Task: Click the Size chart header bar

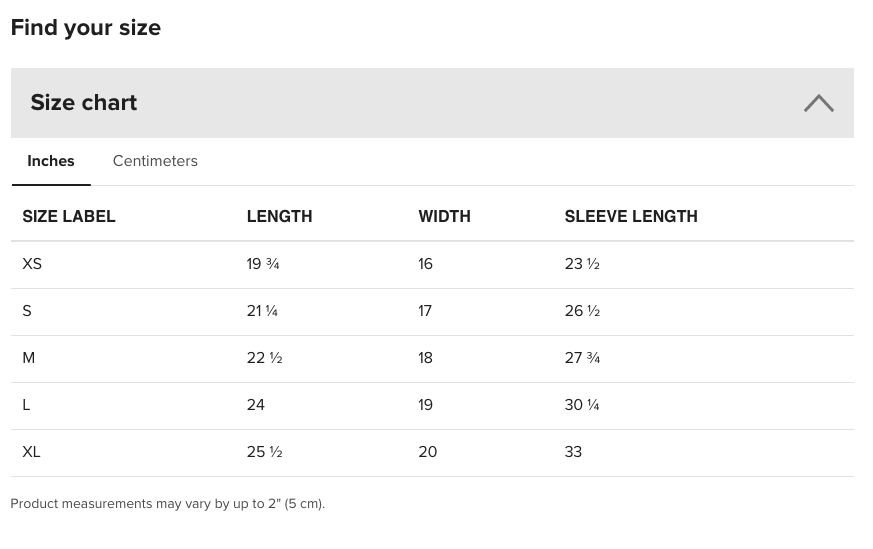Action: (x=432, y=103)
